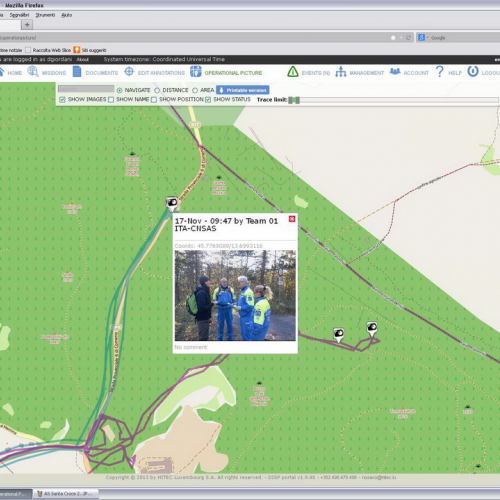This screenshot has height=500, width=500.
Task: Enable the Show Name checkbox
Action: tap(111, 99)
